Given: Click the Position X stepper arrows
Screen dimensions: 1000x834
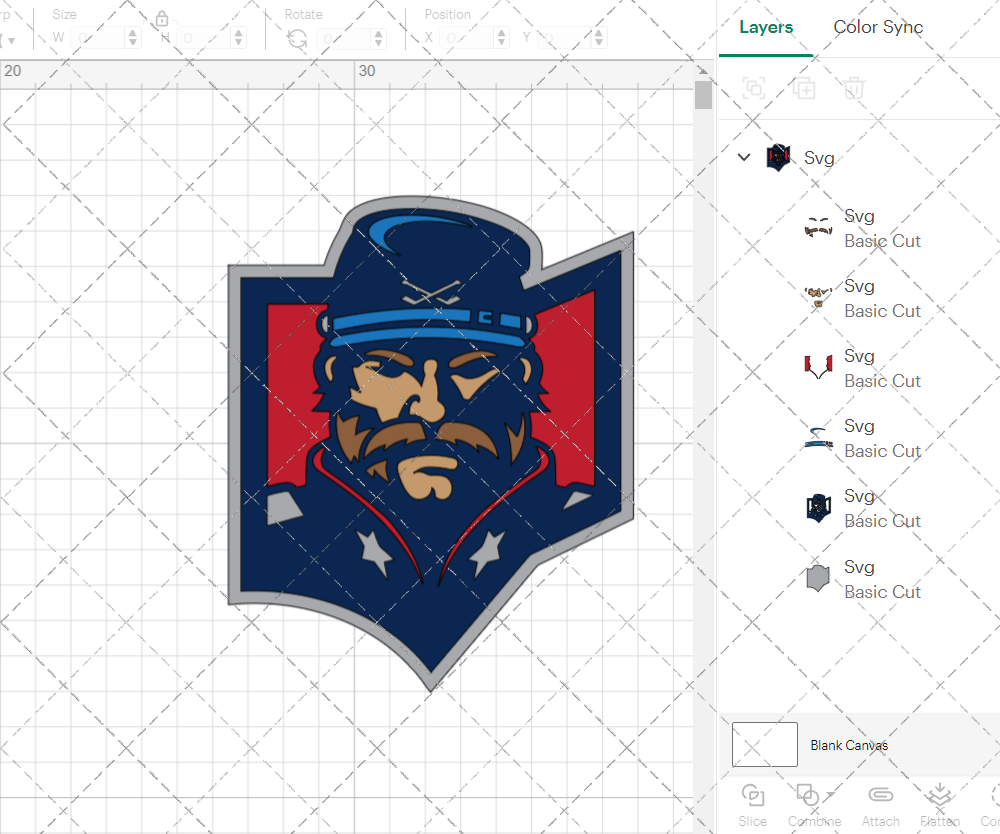Looking at the screenshot, I should [x=502, y=38].
